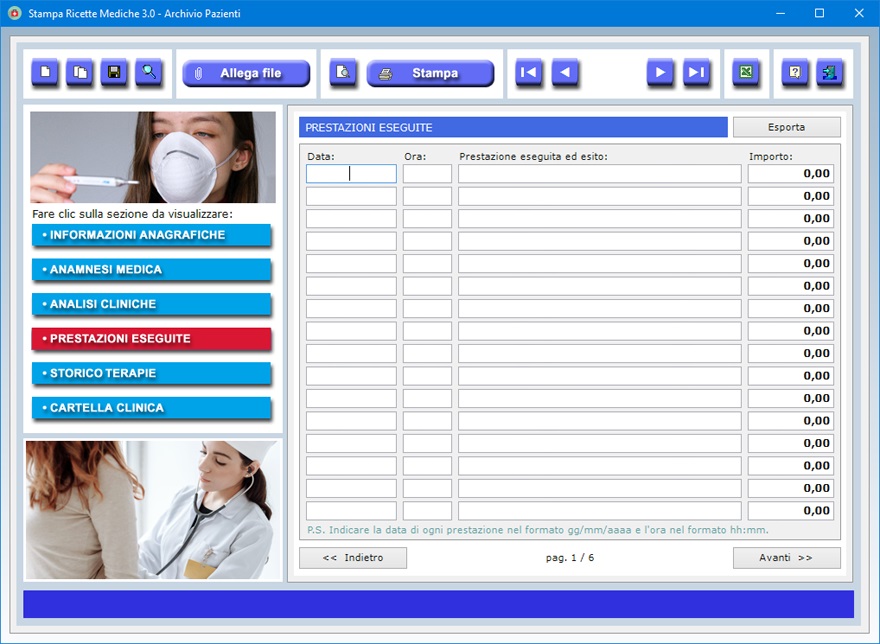This screenshot has width=880, height=644.
Task: Click the Save floppy disk icon
Action: pos(114,72)
